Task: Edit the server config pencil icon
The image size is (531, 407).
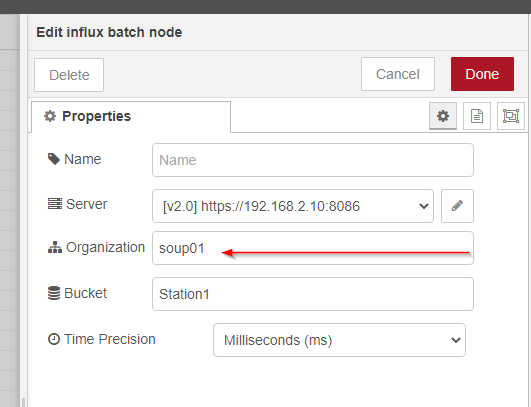Action: 457,206
